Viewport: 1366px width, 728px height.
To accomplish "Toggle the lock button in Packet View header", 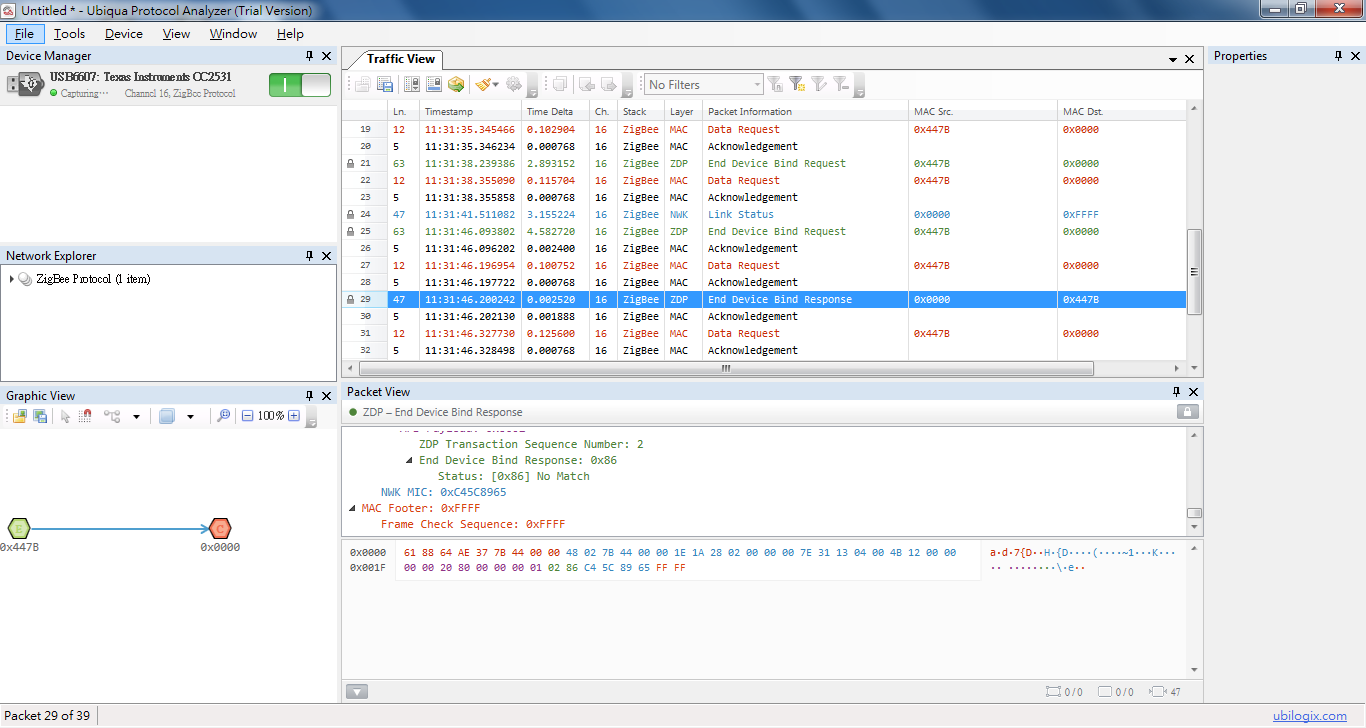I will coord(1187,412).
